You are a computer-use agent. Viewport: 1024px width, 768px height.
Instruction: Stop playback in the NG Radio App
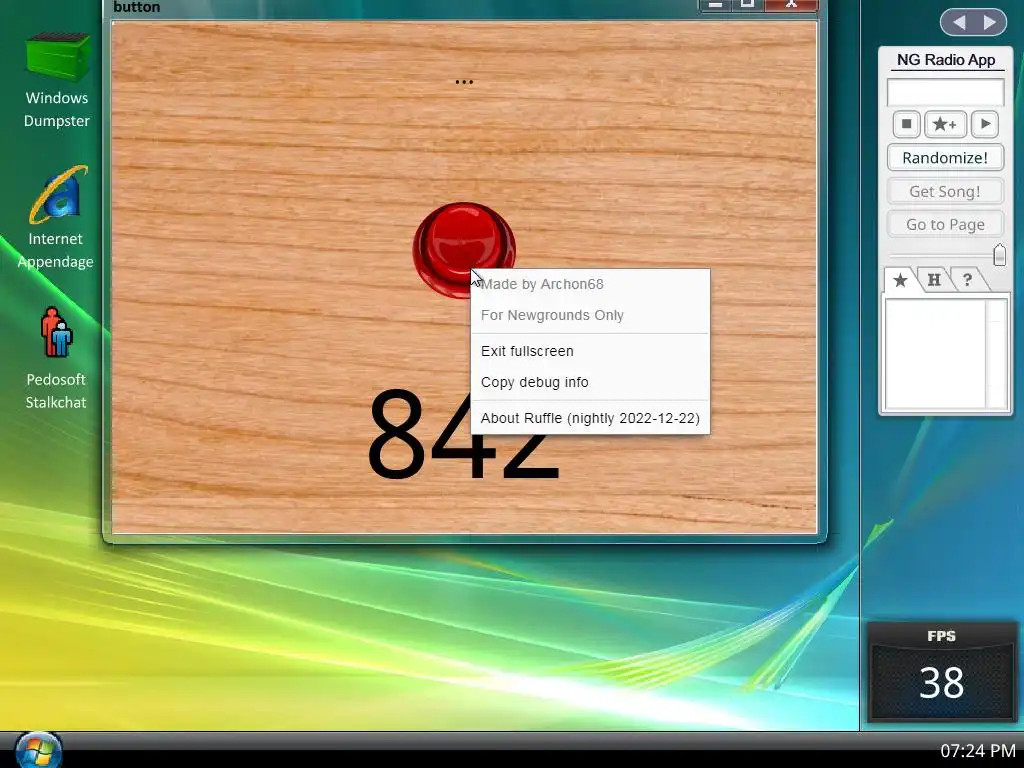click(906, 124)
